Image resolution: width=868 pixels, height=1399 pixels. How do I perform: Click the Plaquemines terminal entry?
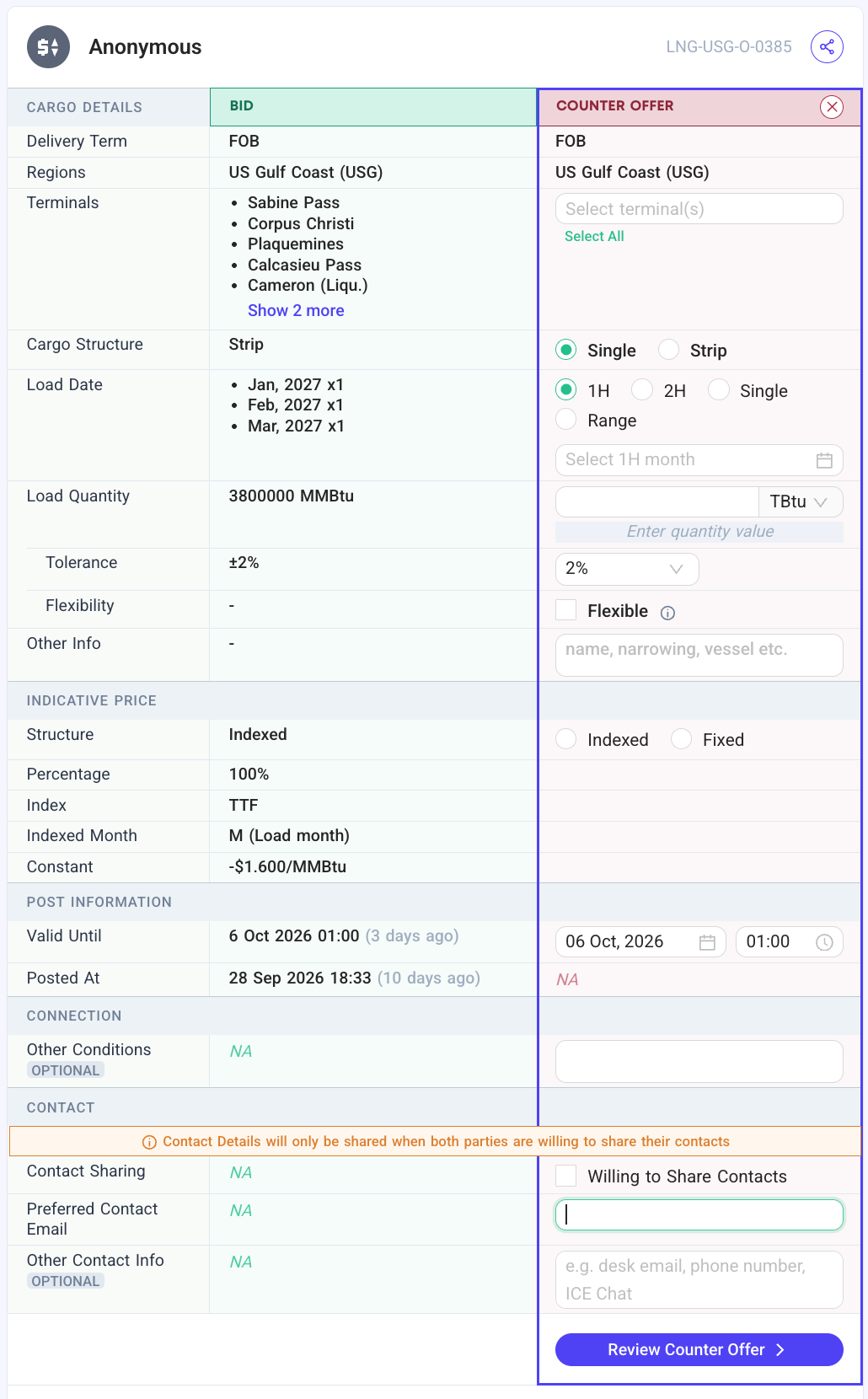click(296, 244)
